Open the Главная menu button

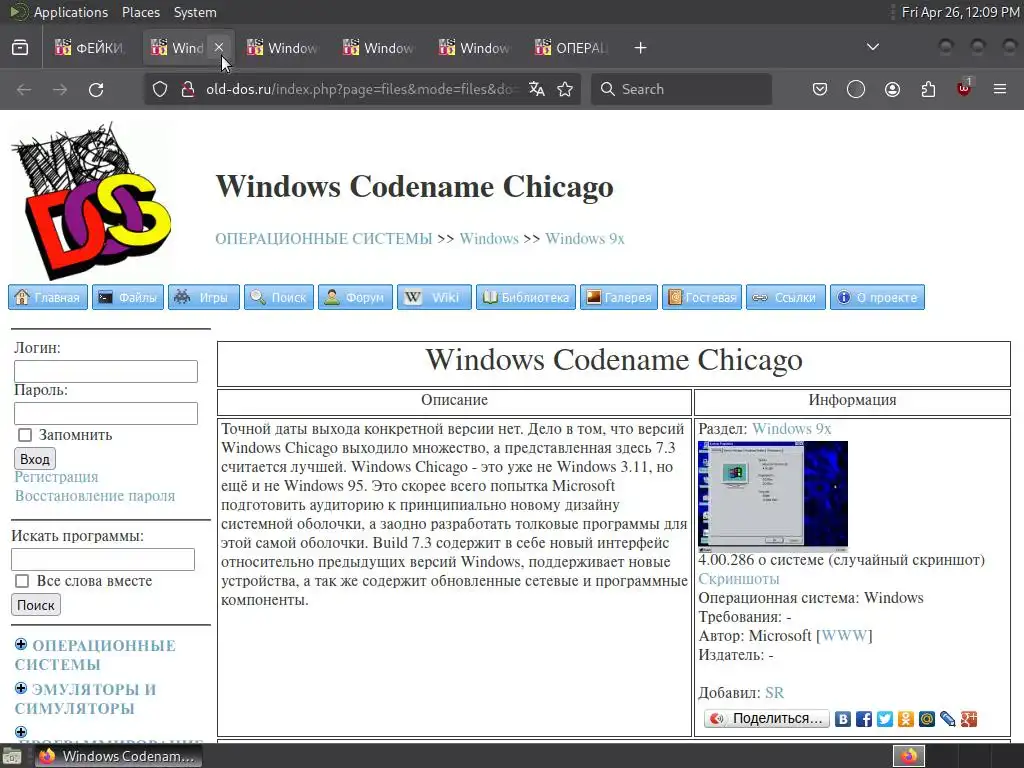pyautogui.click(x=48, y=297)
